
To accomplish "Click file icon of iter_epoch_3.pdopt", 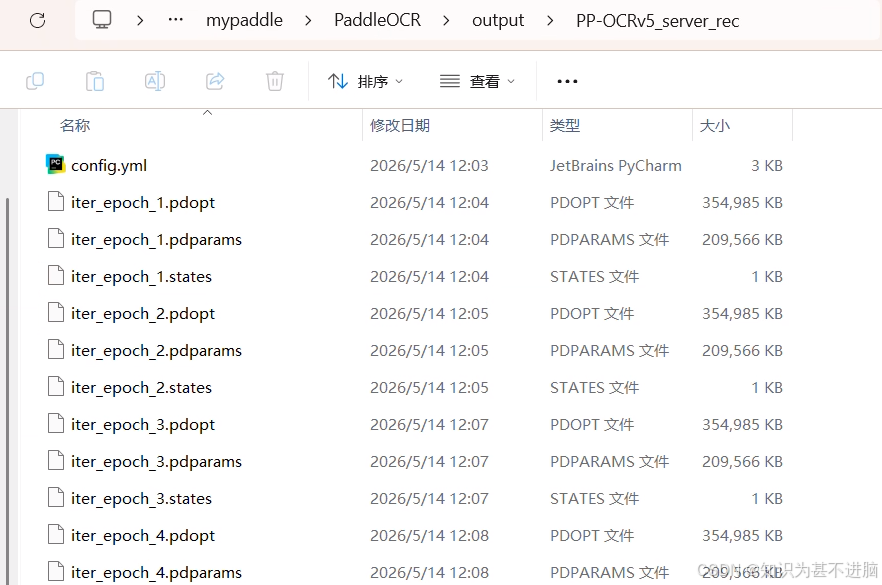I will point(56,423).
